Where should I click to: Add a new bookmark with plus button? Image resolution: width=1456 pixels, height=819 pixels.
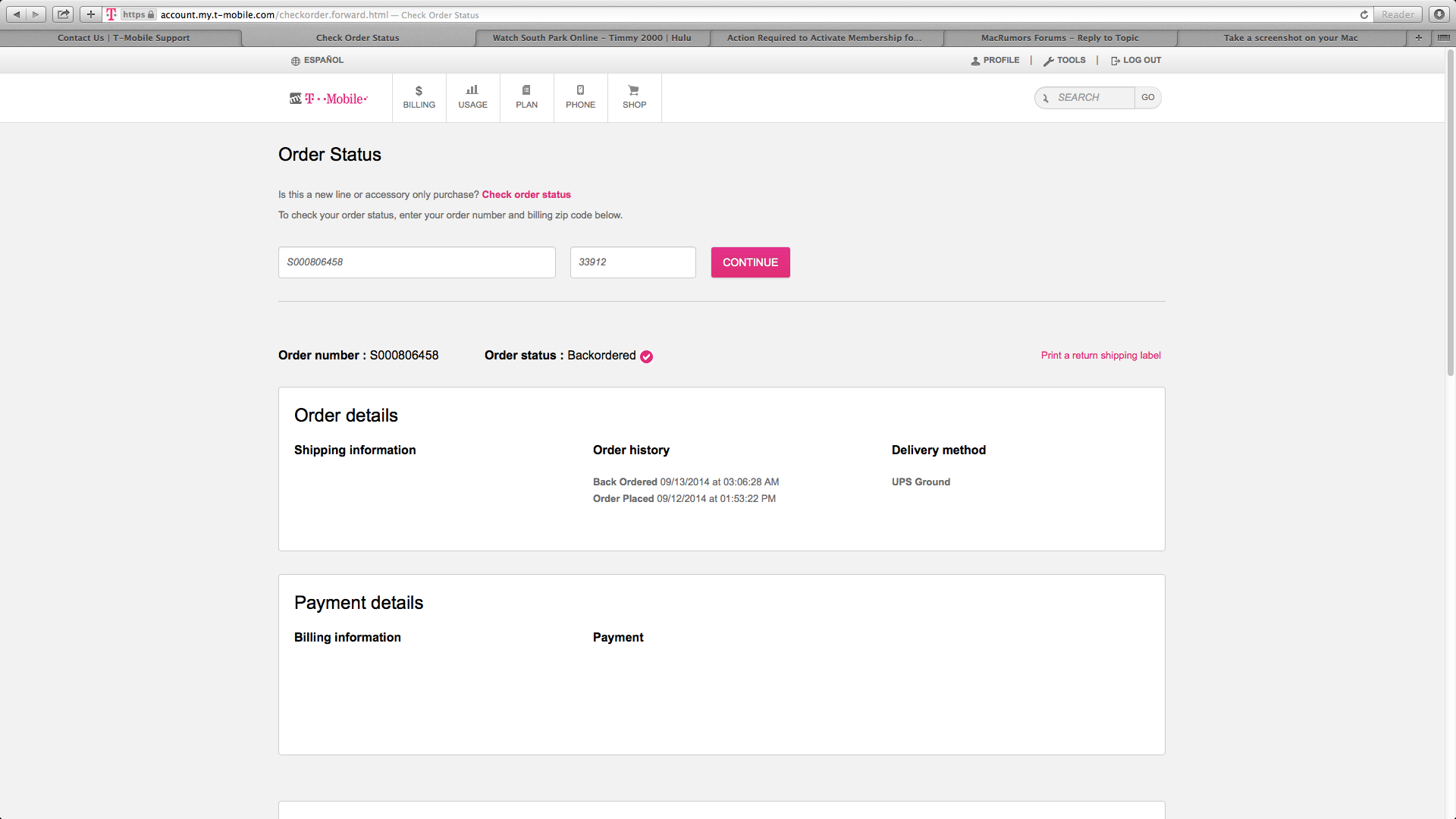[x=91, y=14]
